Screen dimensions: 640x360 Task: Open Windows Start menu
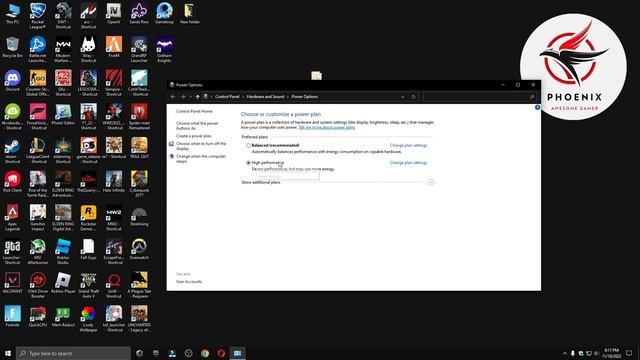tap(8, 353)
